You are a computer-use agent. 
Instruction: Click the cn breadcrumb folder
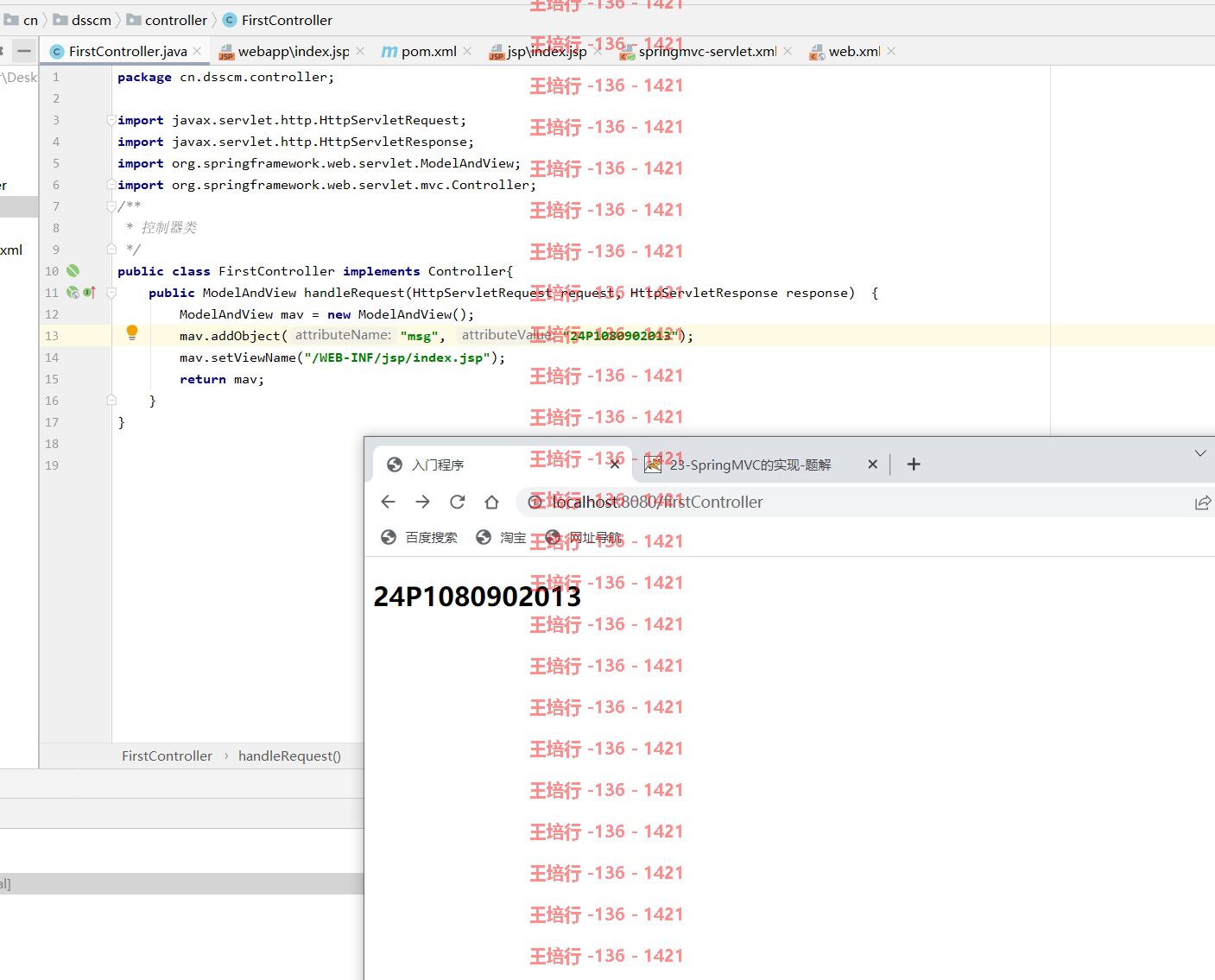[x=22, y=20]
